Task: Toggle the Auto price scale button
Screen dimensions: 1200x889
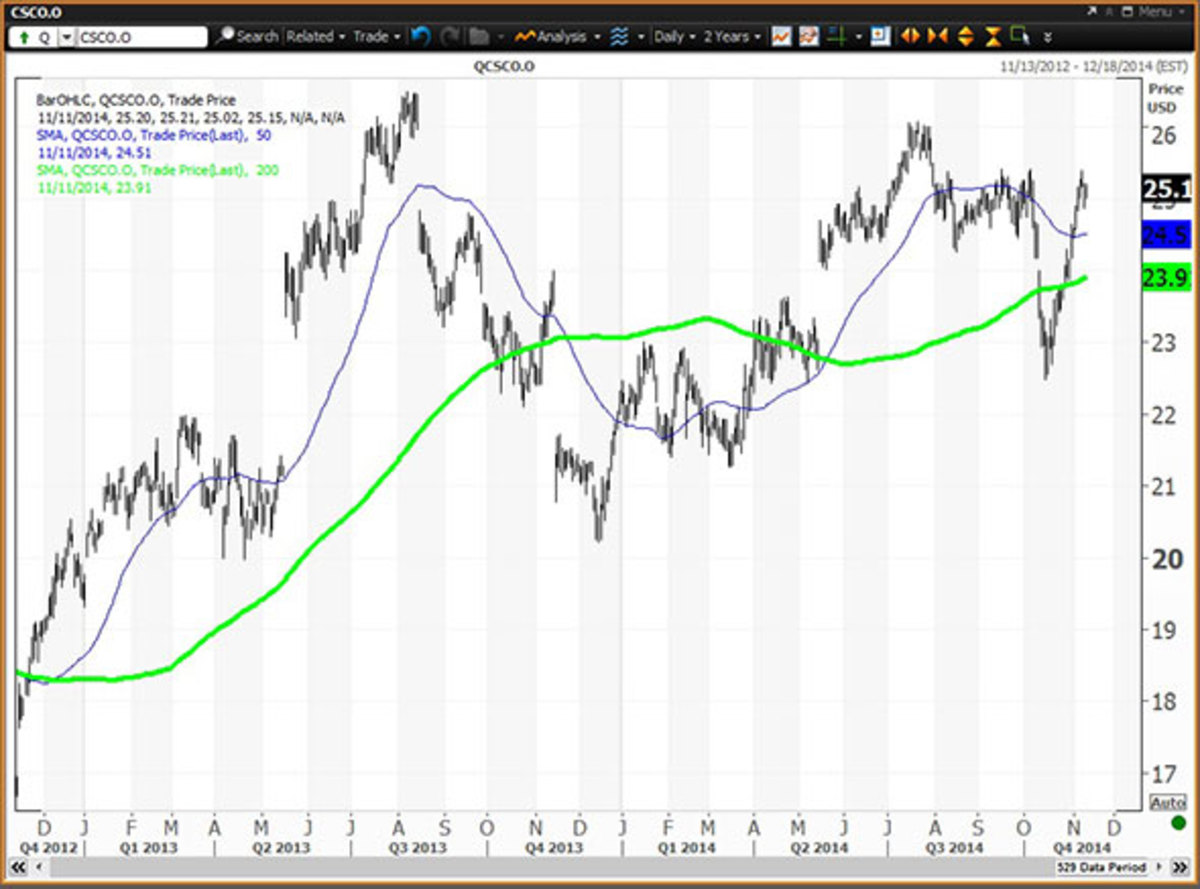Action: coord(1167,802)
